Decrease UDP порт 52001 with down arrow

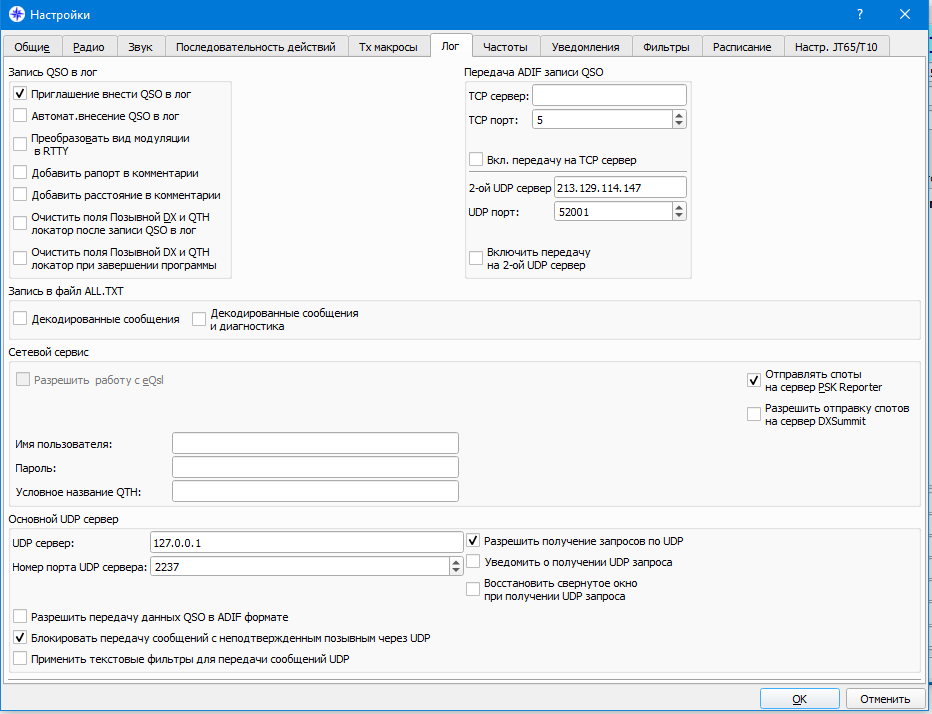click(679, 216)
